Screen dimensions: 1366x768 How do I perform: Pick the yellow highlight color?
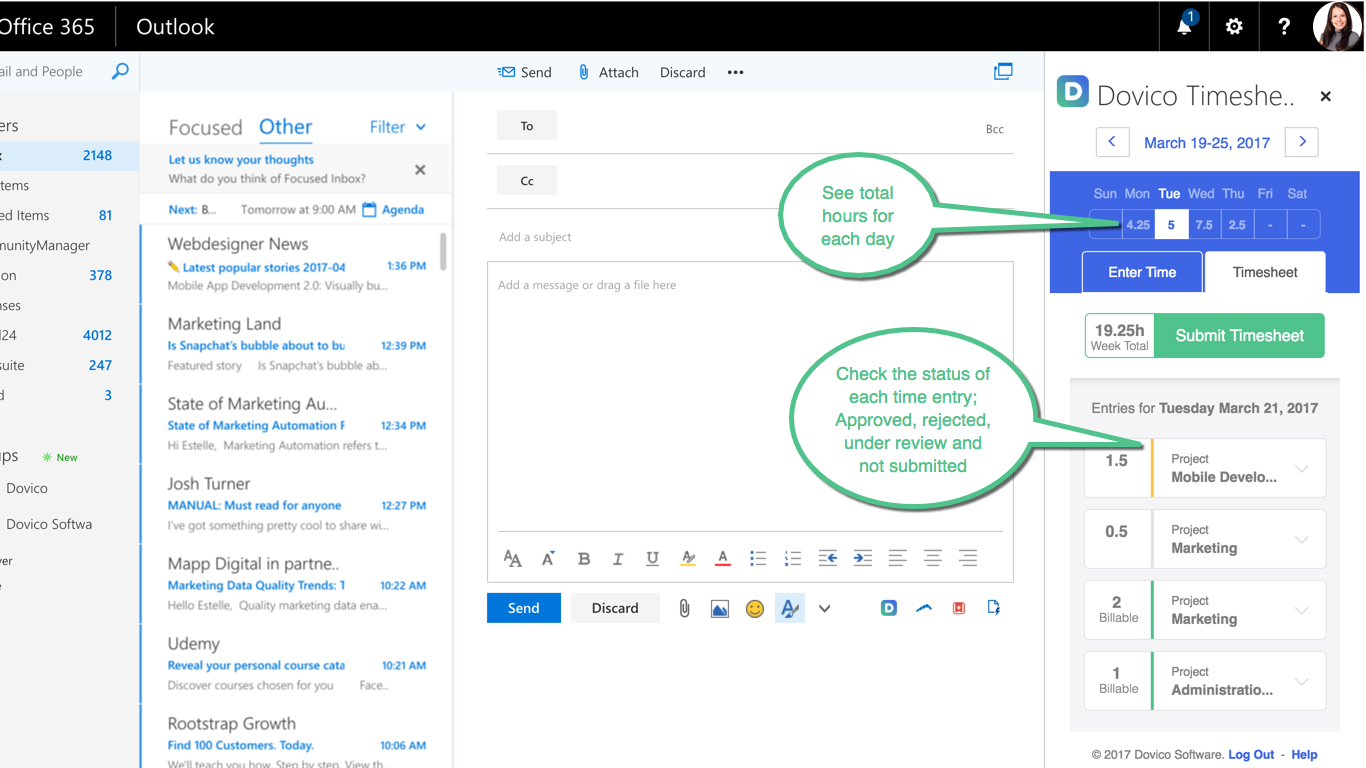[x=688, y=558]
